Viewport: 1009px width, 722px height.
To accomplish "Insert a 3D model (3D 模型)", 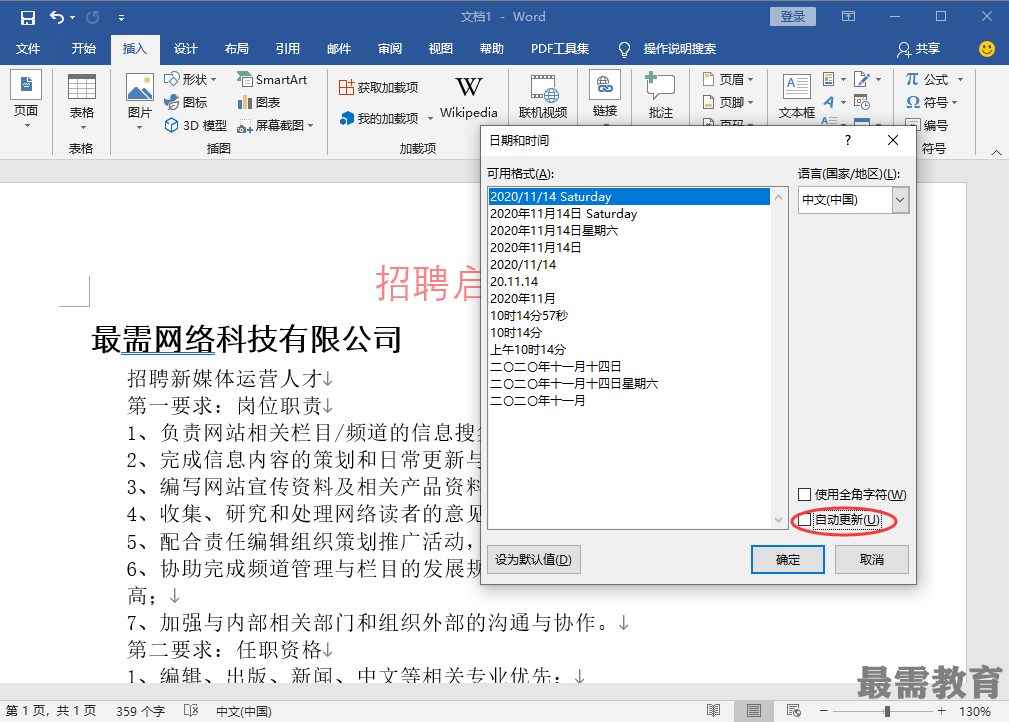I will [x=196, y=125].
